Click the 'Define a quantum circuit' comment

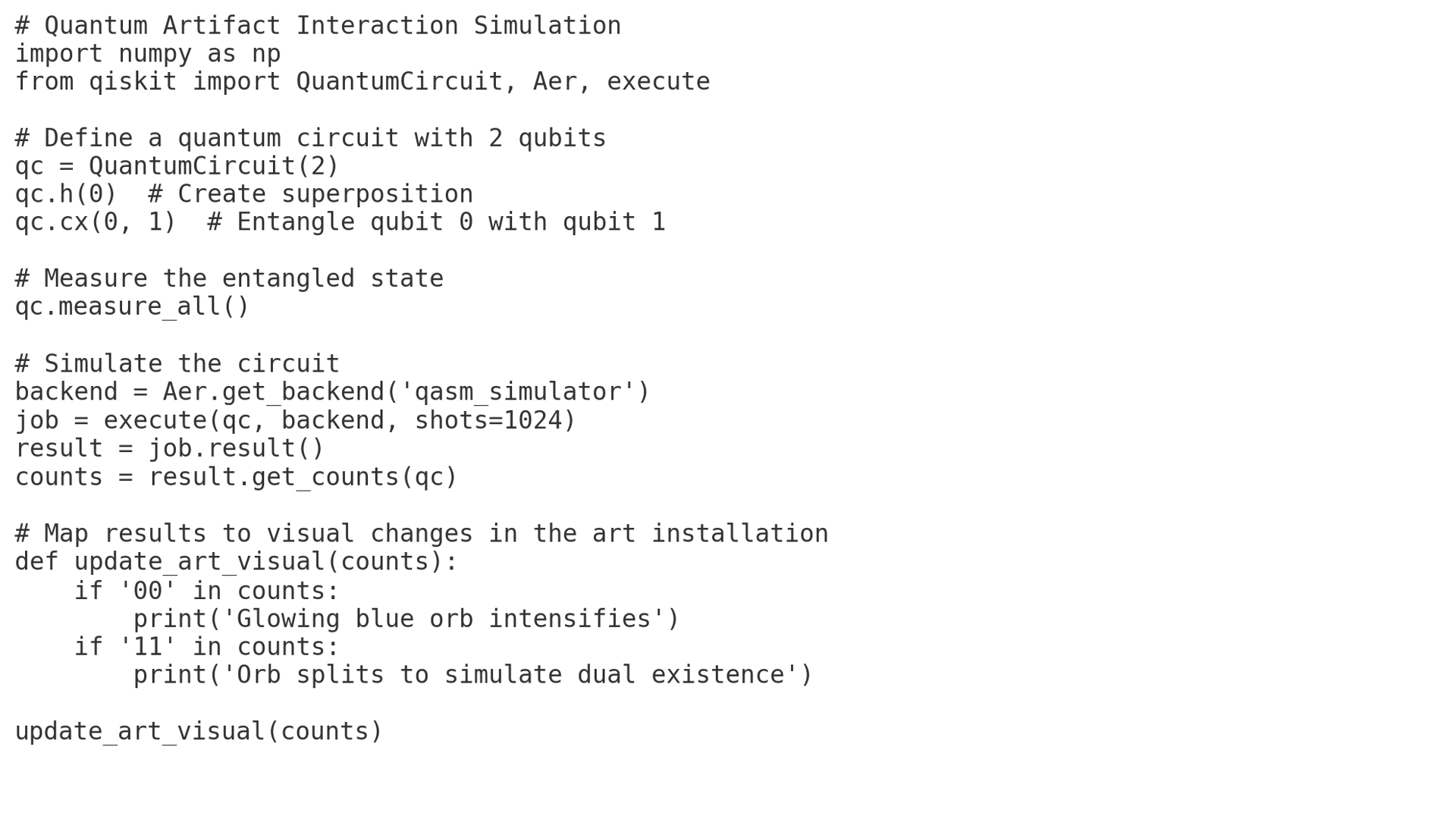click(310, 139)
